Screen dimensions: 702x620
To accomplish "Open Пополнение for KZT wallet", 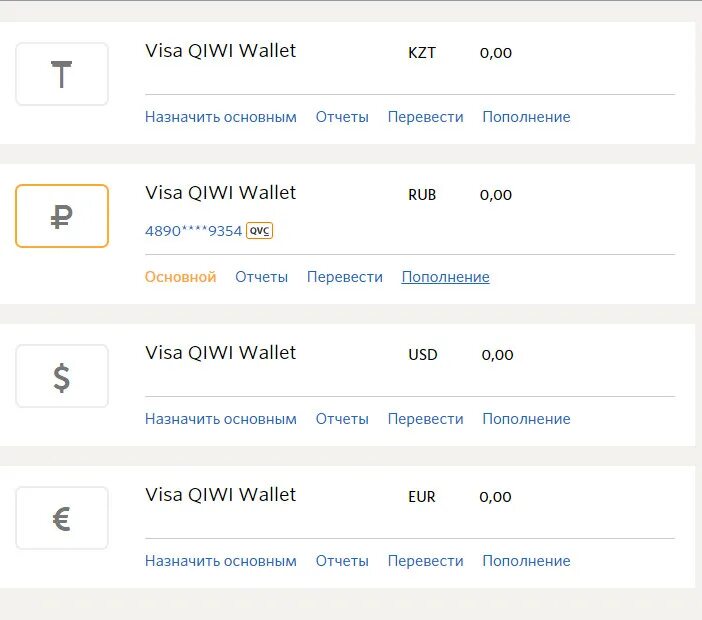I will [x=526, y=117].
